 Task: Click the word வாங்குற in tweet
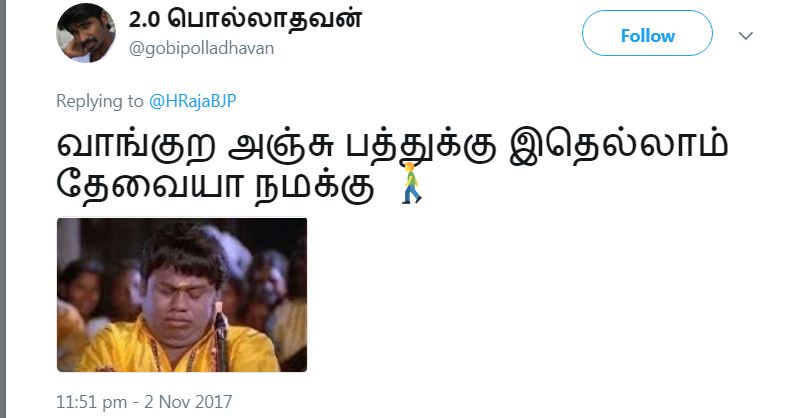137,146
